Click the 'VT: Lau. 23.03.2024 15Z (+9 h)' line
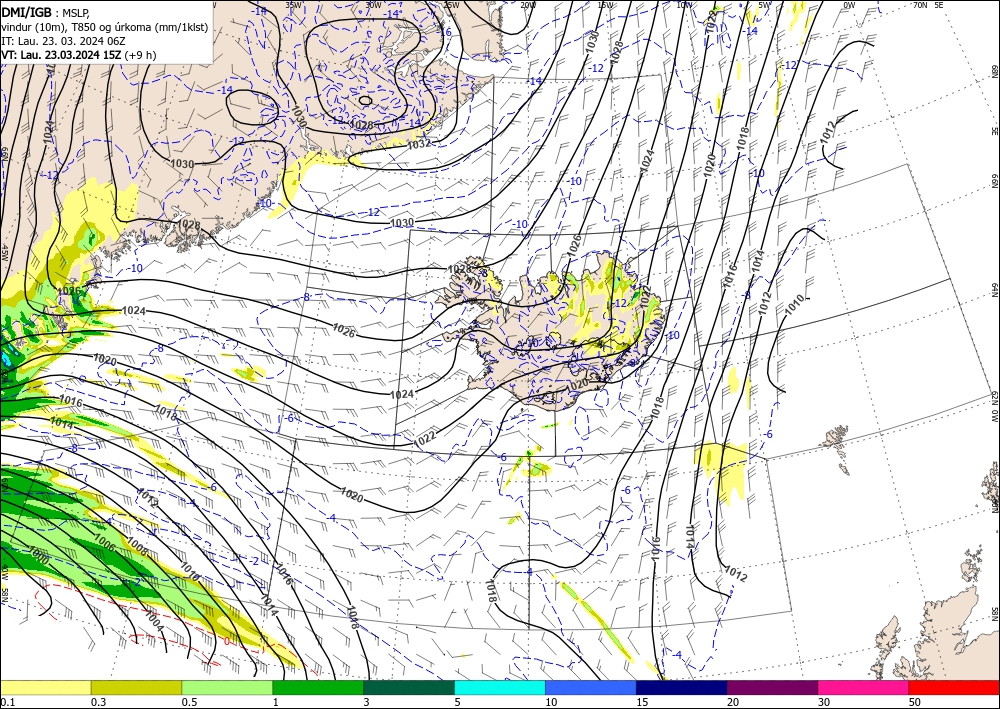Image resolution: width=1000 pixels, height=709 pixels. [78, 55]
